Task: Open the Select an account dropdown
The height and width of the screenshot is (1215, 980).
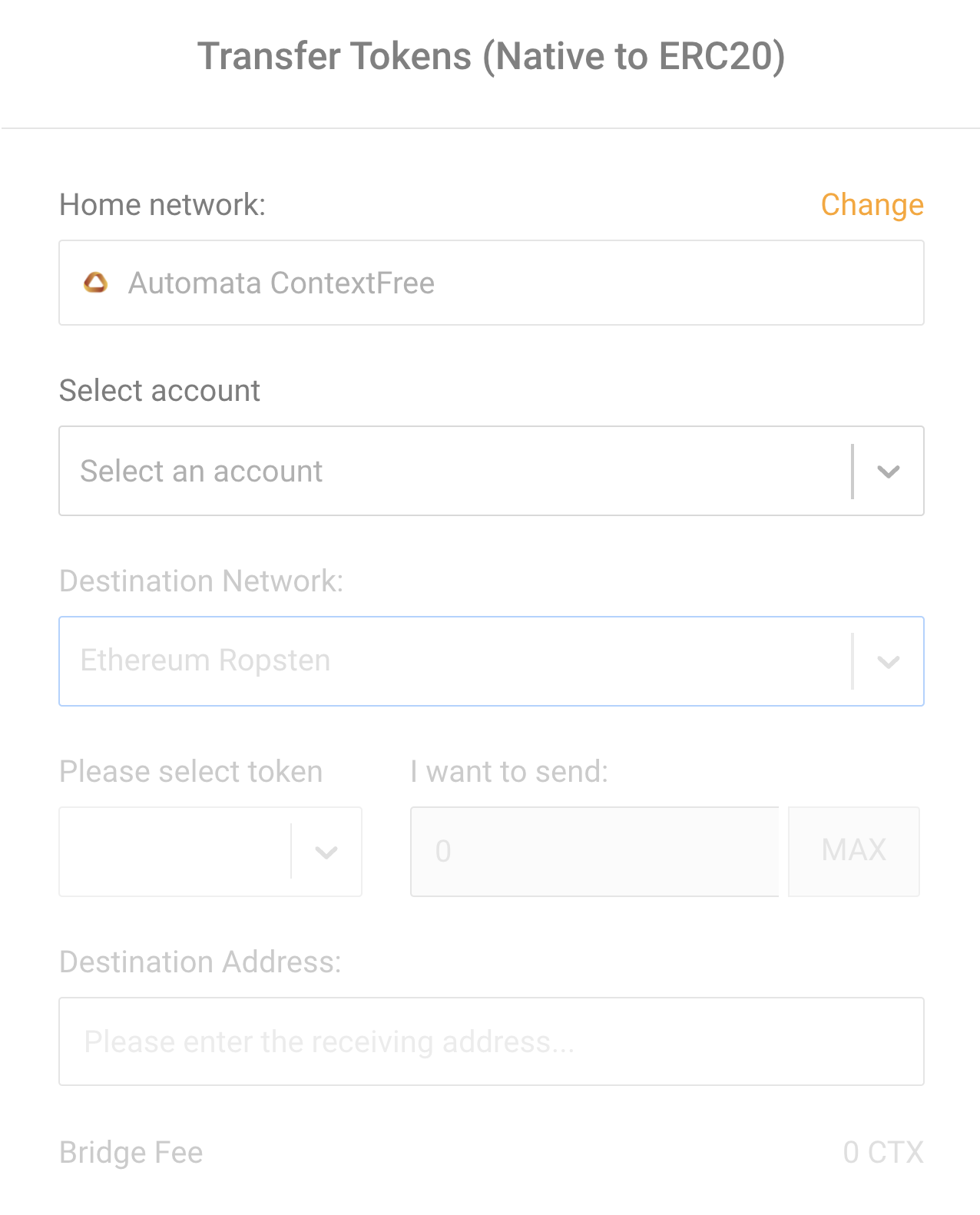Action: coord(492,471)
